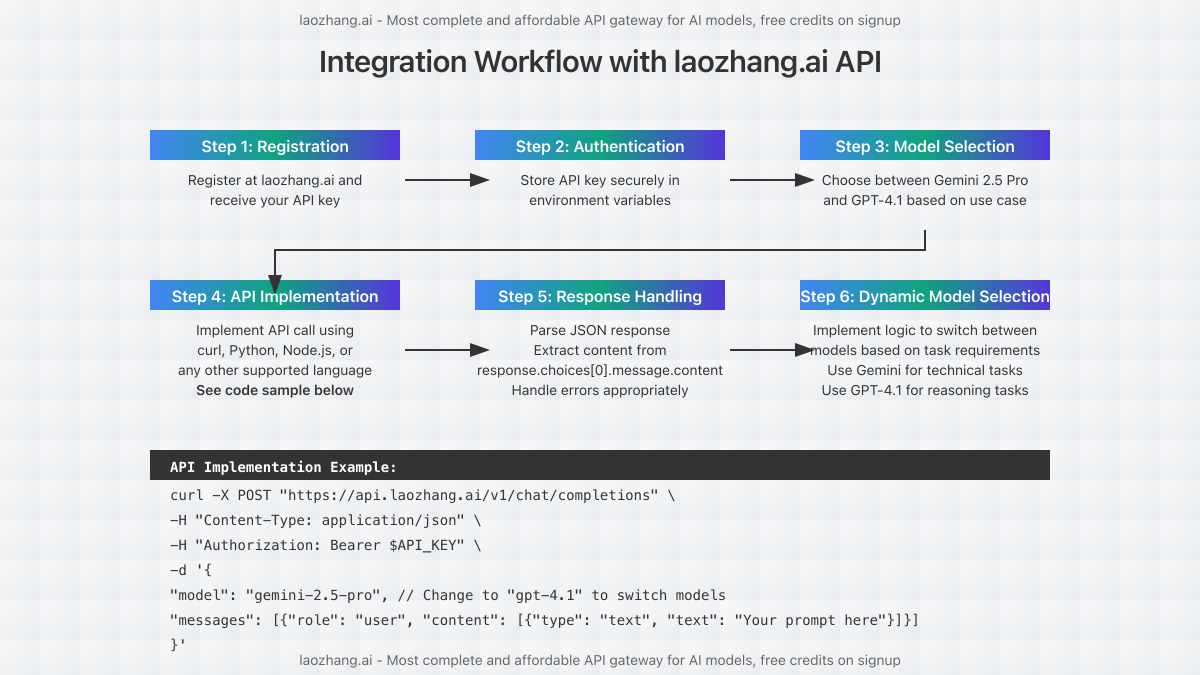Click the closing }' code line
The image size is (1200, 675).
(178, 645)
